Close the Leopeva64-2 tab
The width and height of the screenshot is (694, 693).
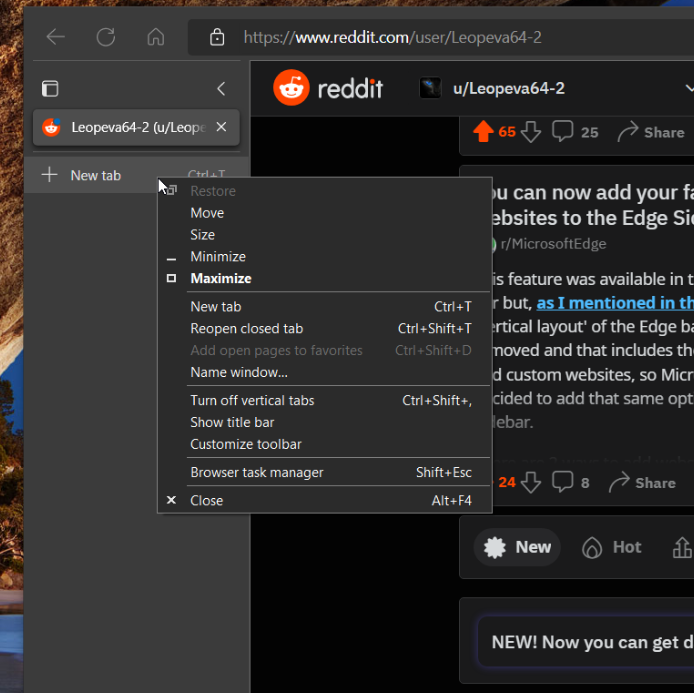pyautogui.click(x=221, y=127)
